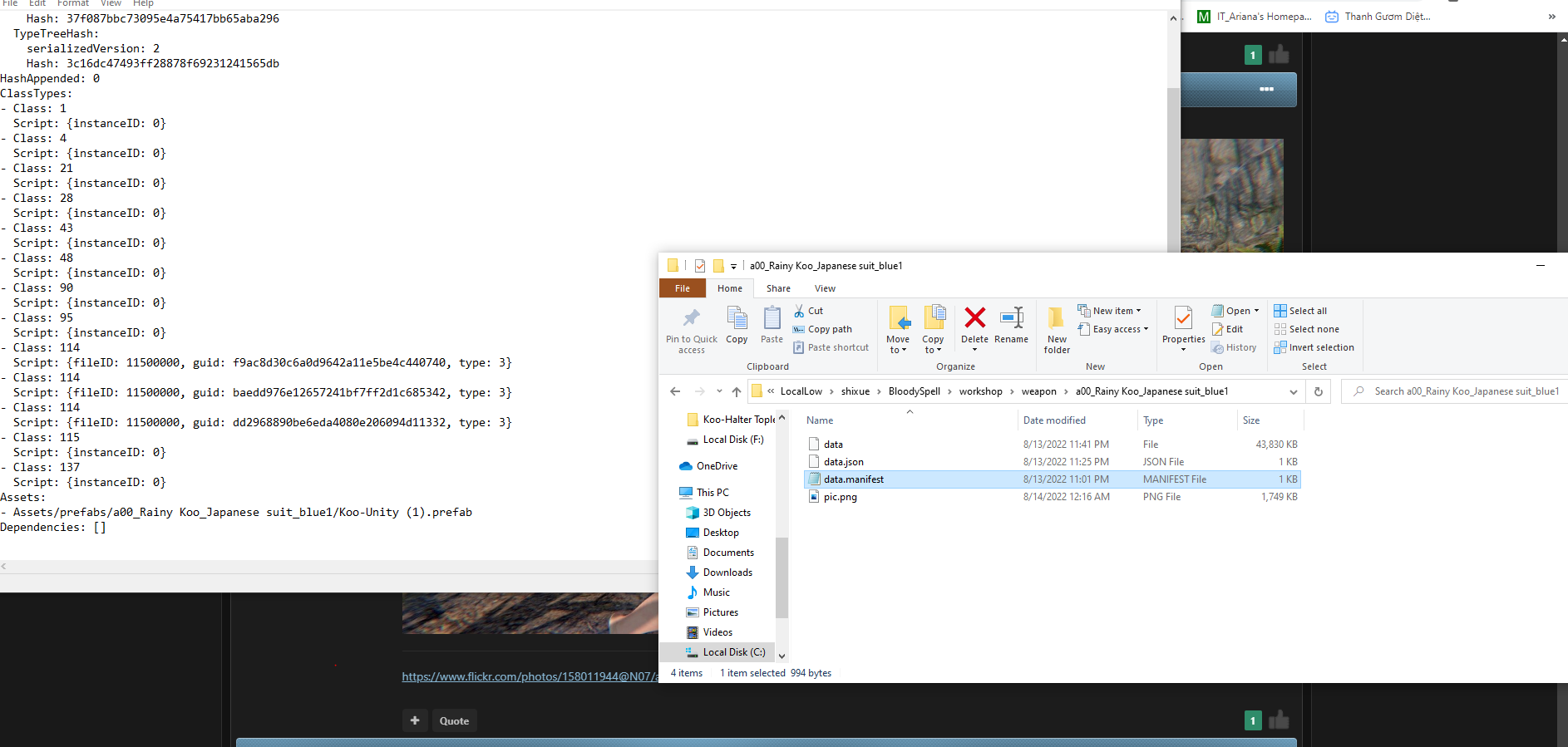Click BloodySpell in breadcrumb path
Screen dimensions: 1568x747
(x=914, y=391)
